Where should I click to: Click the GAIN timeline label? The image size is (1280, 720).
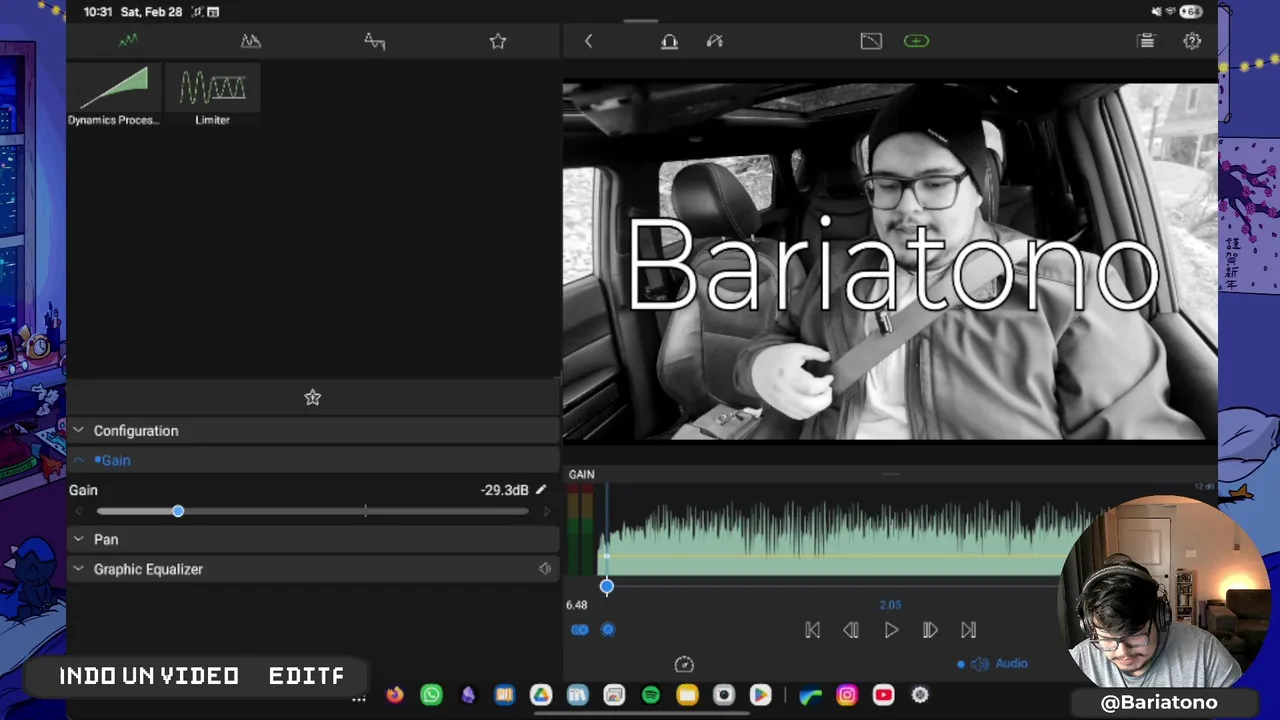coord(582,474)
